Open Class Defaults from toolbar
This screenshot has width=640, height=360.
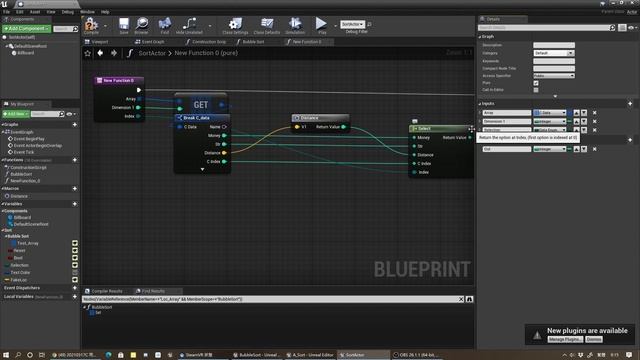tap(267, 26)
